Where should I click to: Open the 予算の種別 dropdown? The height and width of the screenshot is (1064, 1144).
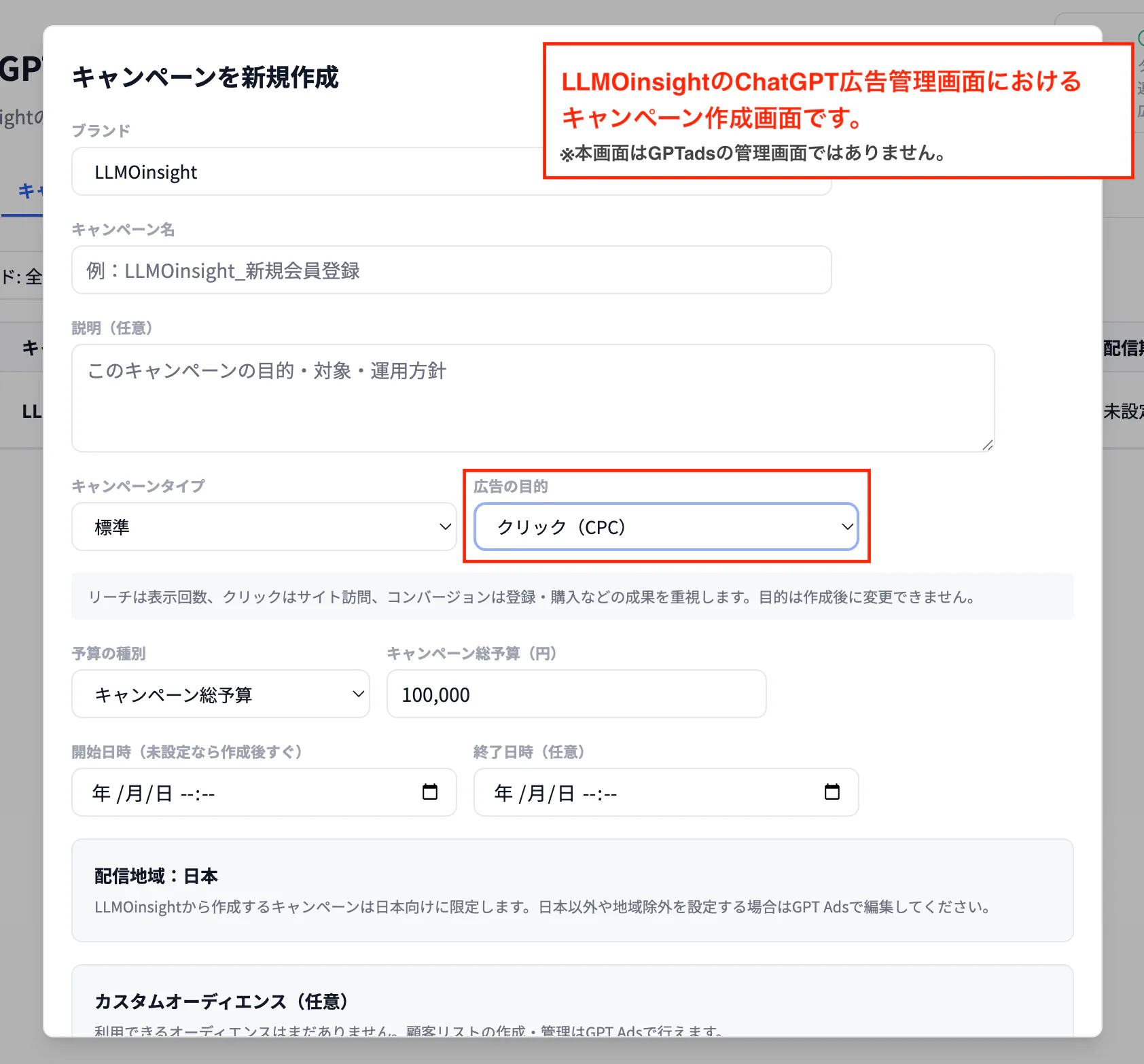click(221, 694)
